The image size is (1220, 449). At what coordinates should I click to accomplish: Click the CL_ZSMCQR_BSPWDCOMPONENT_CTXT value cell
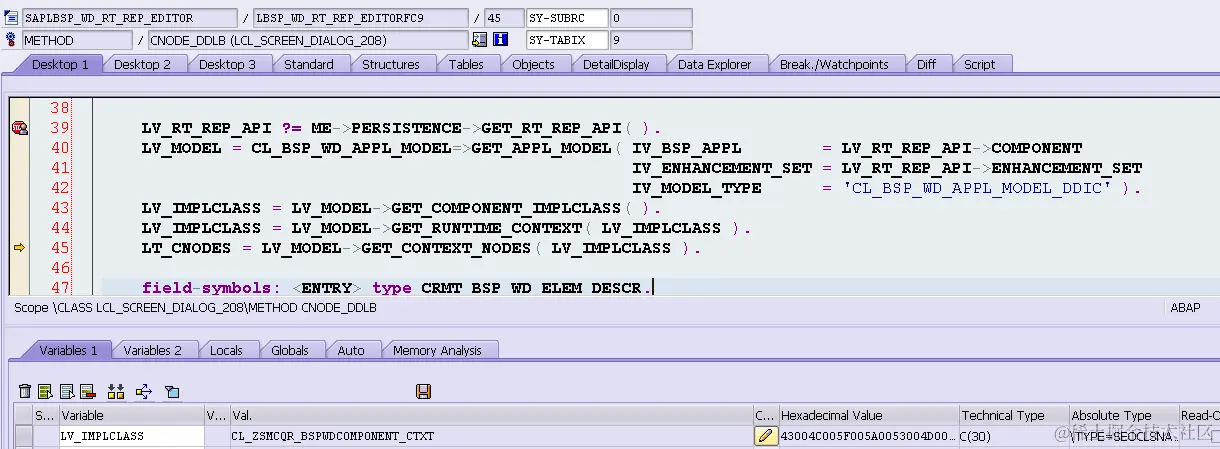pos(490,436)
